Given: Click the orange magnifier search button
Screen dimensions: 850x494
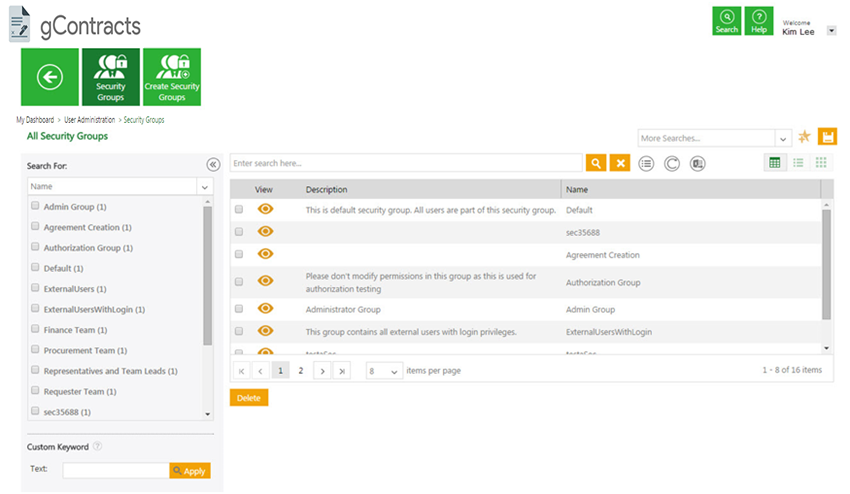Looking at the screenshot, I should (596, 163).
